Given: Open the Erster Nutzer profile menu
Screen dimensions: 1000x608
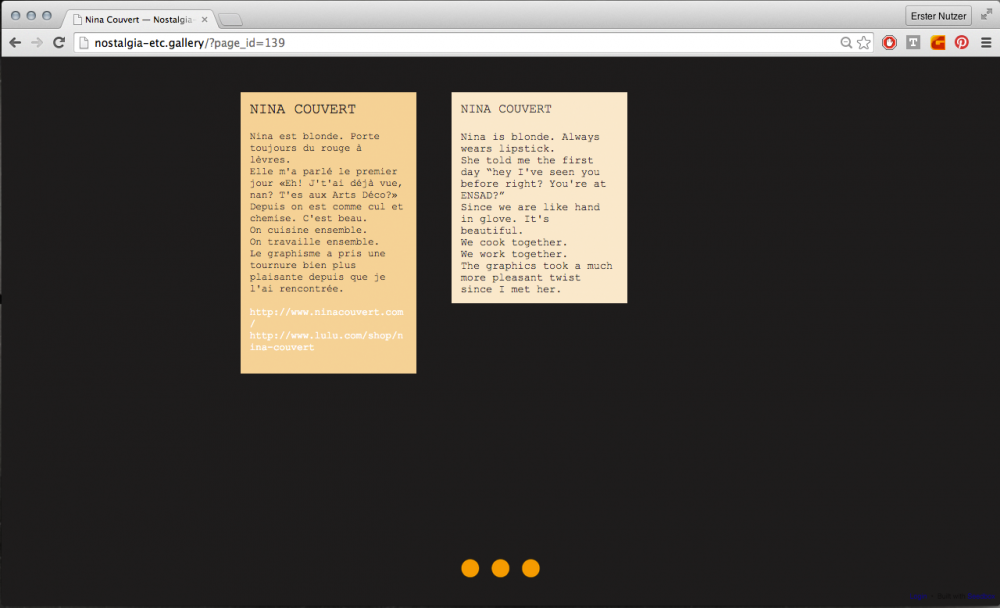Looking at the screenshot, I should (938, 16).
